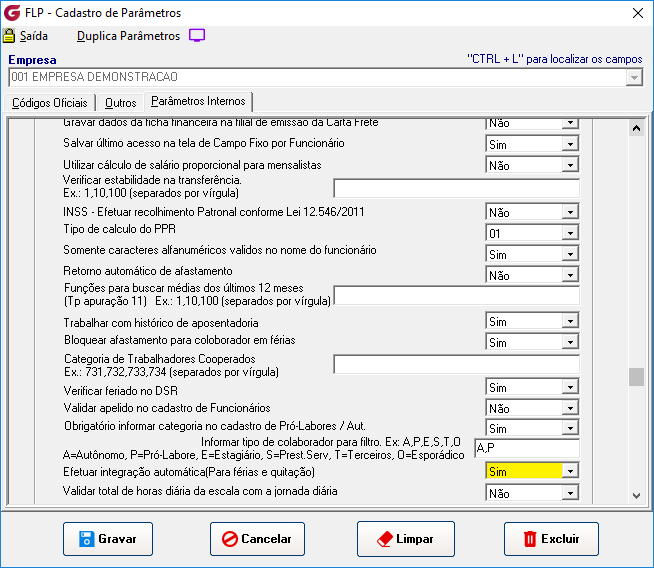The width and height of the screenshot is (654, 568).
Task: Open Validar apelido no cadastro de Funcionários dropdown
Action: click(x=570, y=408)
